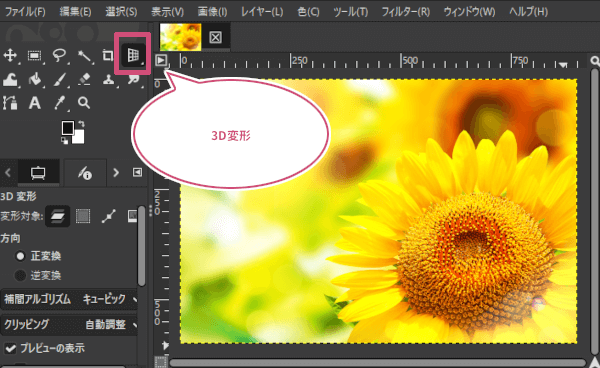
Task: Reset colors to black and white
Action: coord(64,141)
